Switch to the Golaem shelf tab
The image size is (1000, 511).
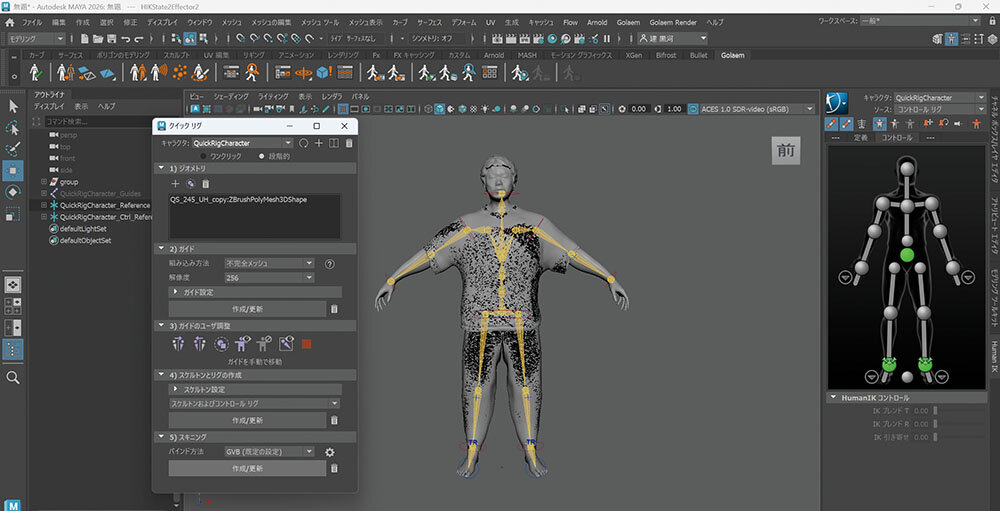coord(734,55)
